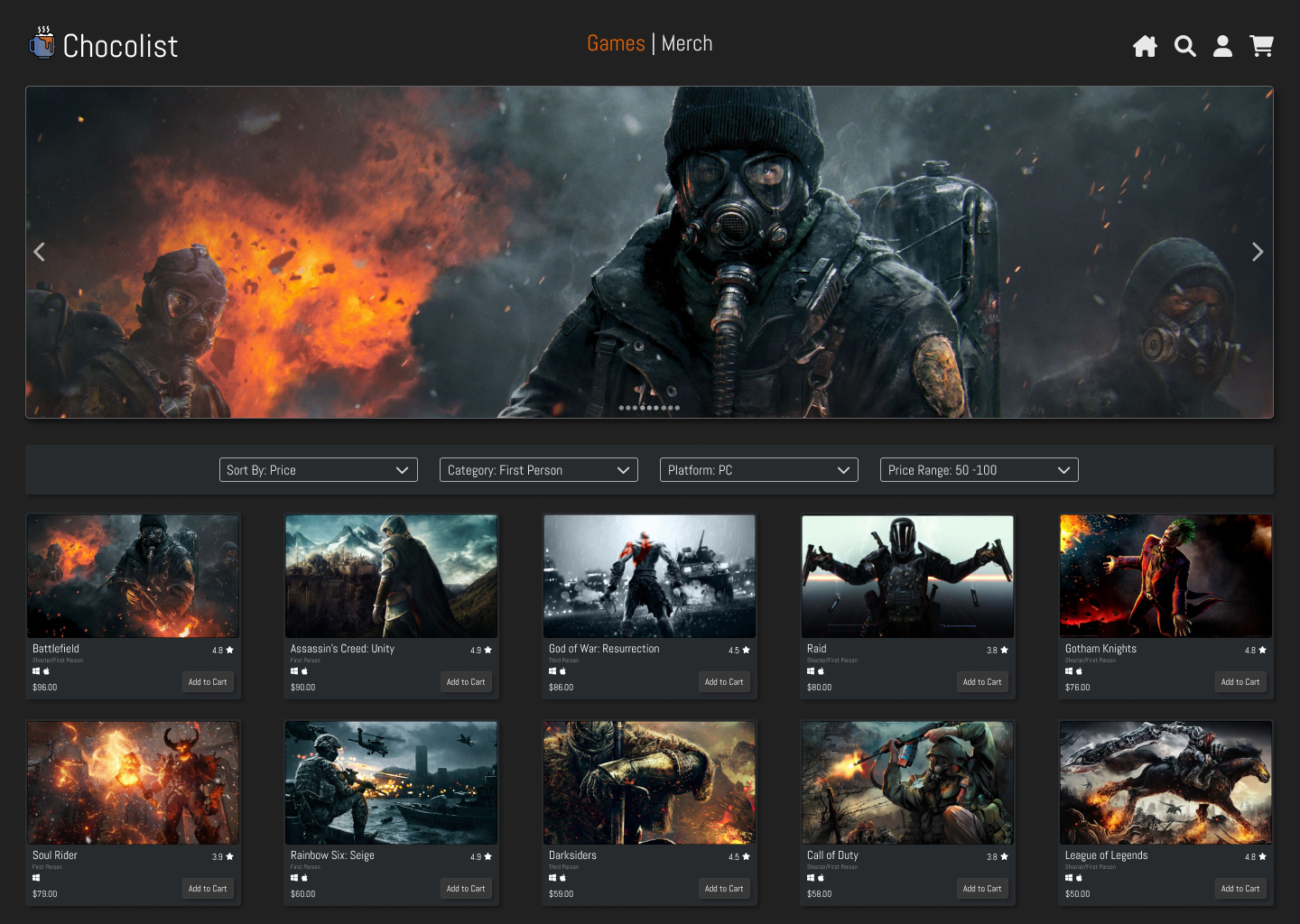Click the star rating icon on Soul Rider
The height and width of the screenshot is (924, 1300).
pyautogui.click(x=229, y=856)
